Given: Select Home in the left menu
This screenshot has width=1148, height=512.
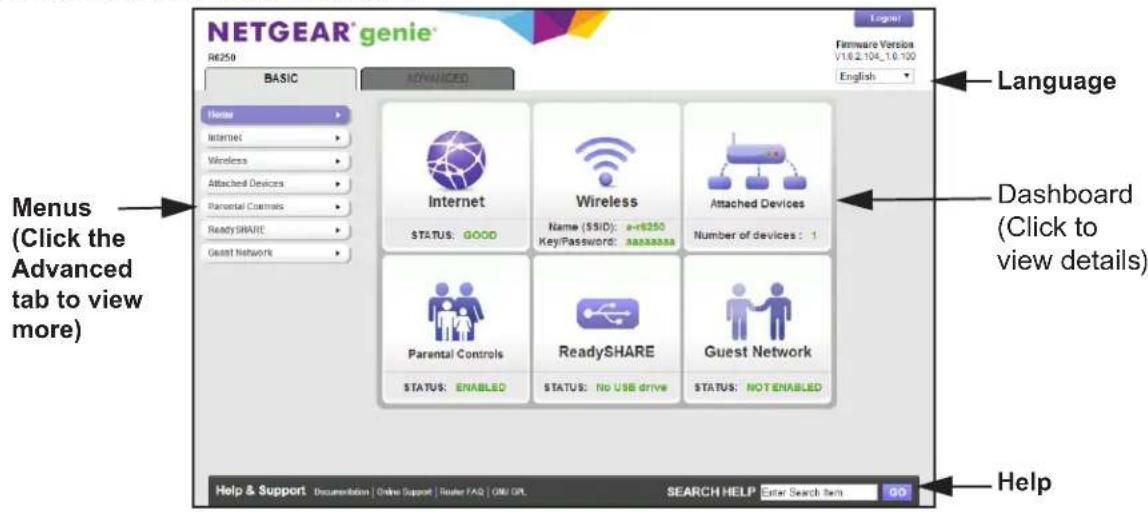Looking at the screenshot, I should point(275,114).
